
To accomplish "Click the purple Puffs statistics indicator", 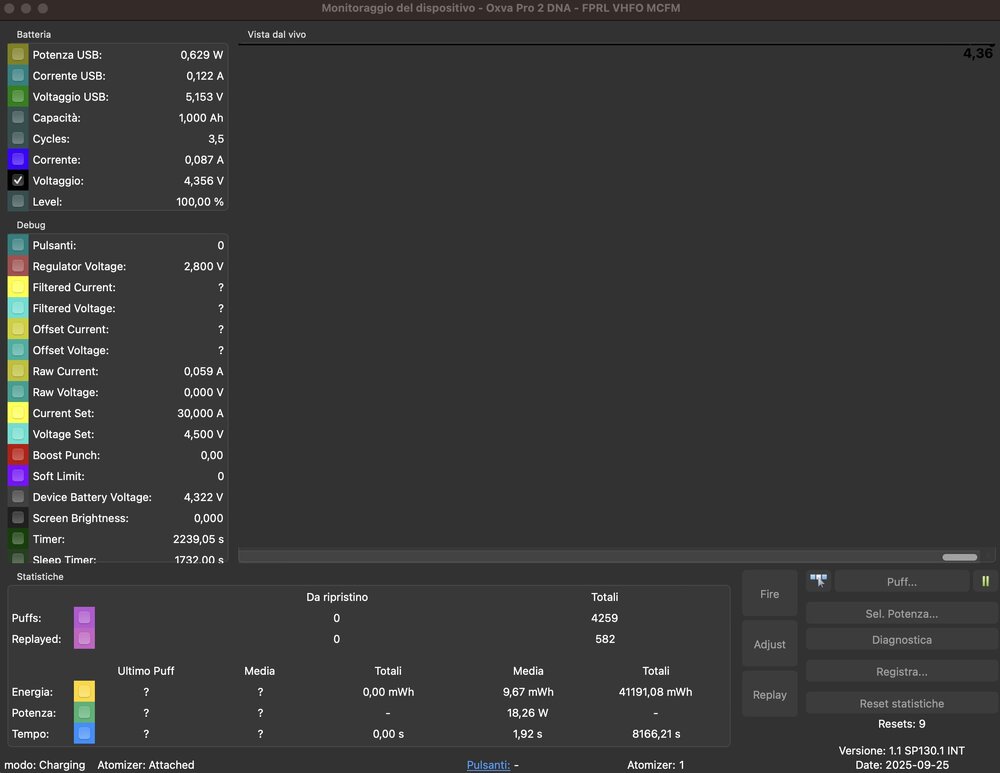I will coord(85,618).
